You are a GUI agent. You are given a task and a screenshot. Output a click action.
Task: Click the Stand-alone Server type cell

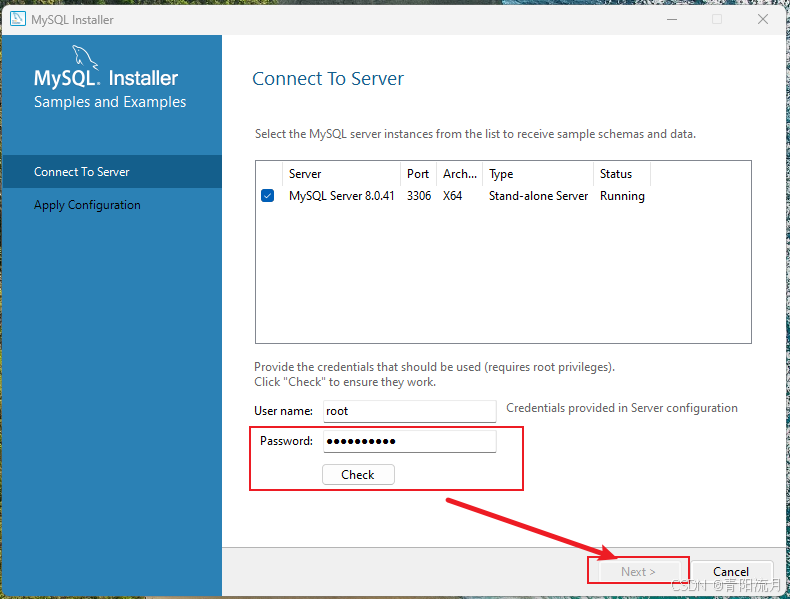538,195
